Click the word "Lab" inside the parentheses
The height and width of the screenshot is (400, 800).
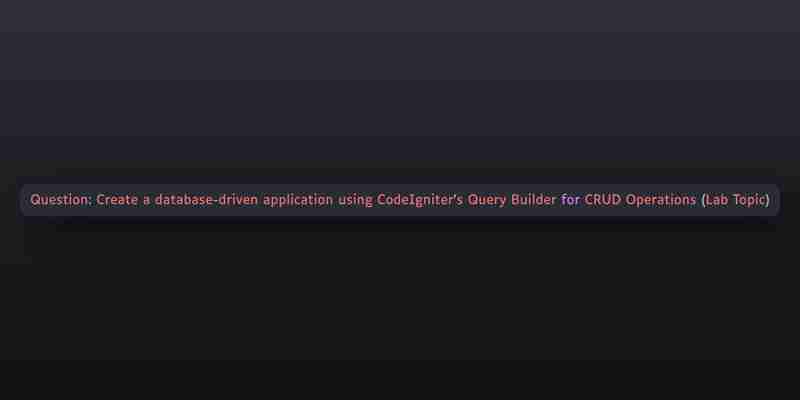pyautogui.click(x=717, y=200)
